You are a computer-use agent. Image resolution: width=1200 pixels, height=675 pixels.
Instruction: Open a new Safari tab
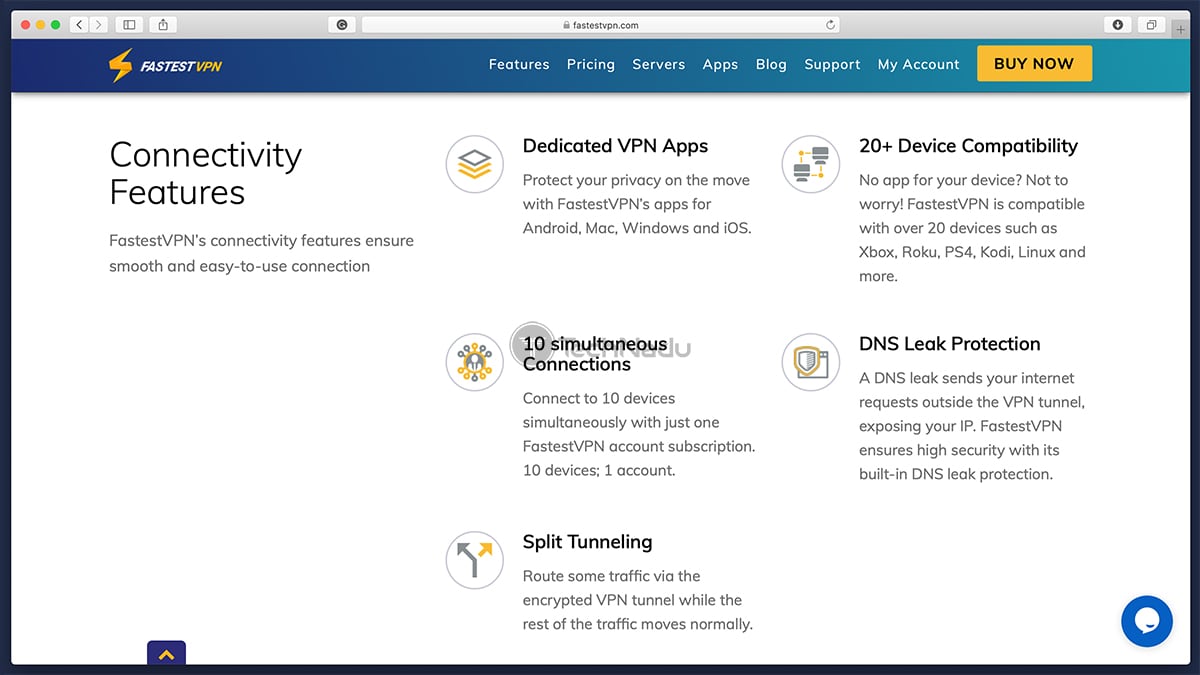(1181, 29)
